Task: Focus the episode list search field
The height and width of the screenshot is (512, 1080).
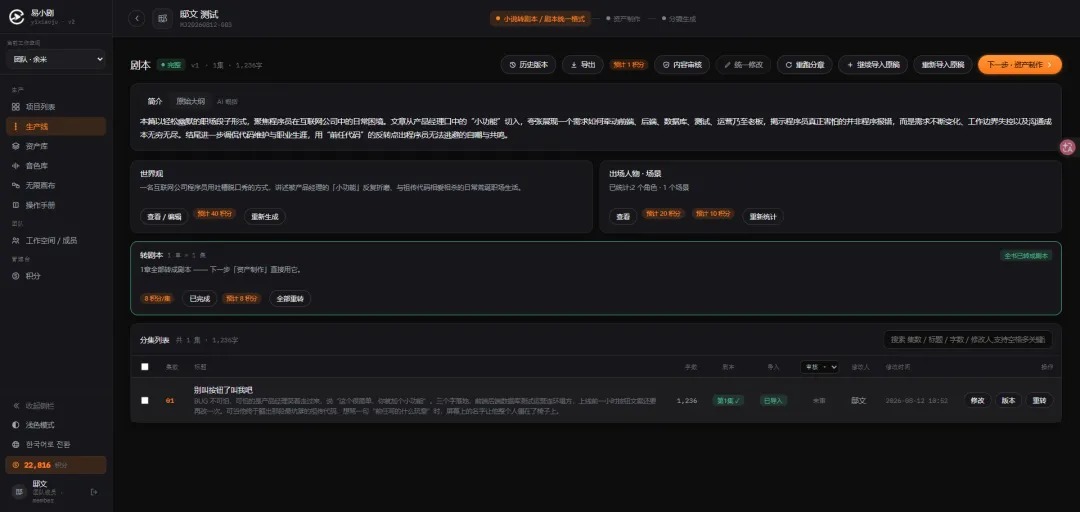Action: coord(968,339)
